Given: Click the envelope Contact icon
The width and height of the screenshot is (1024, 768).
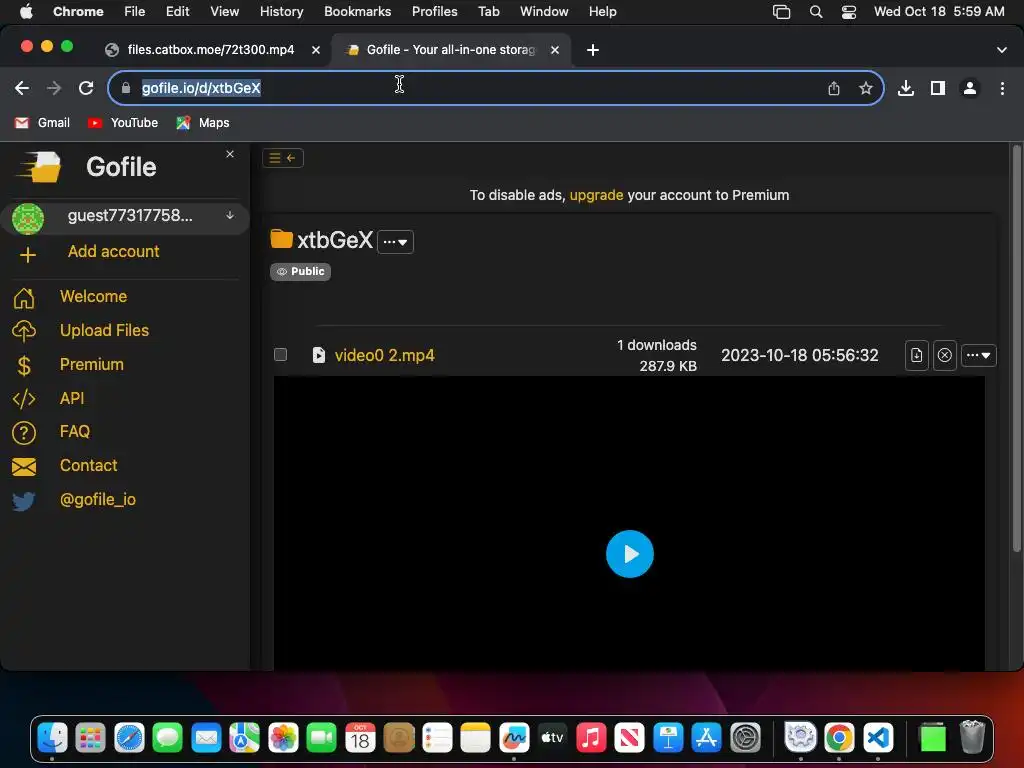Looking at the screenshot, I should pos(24,467).
